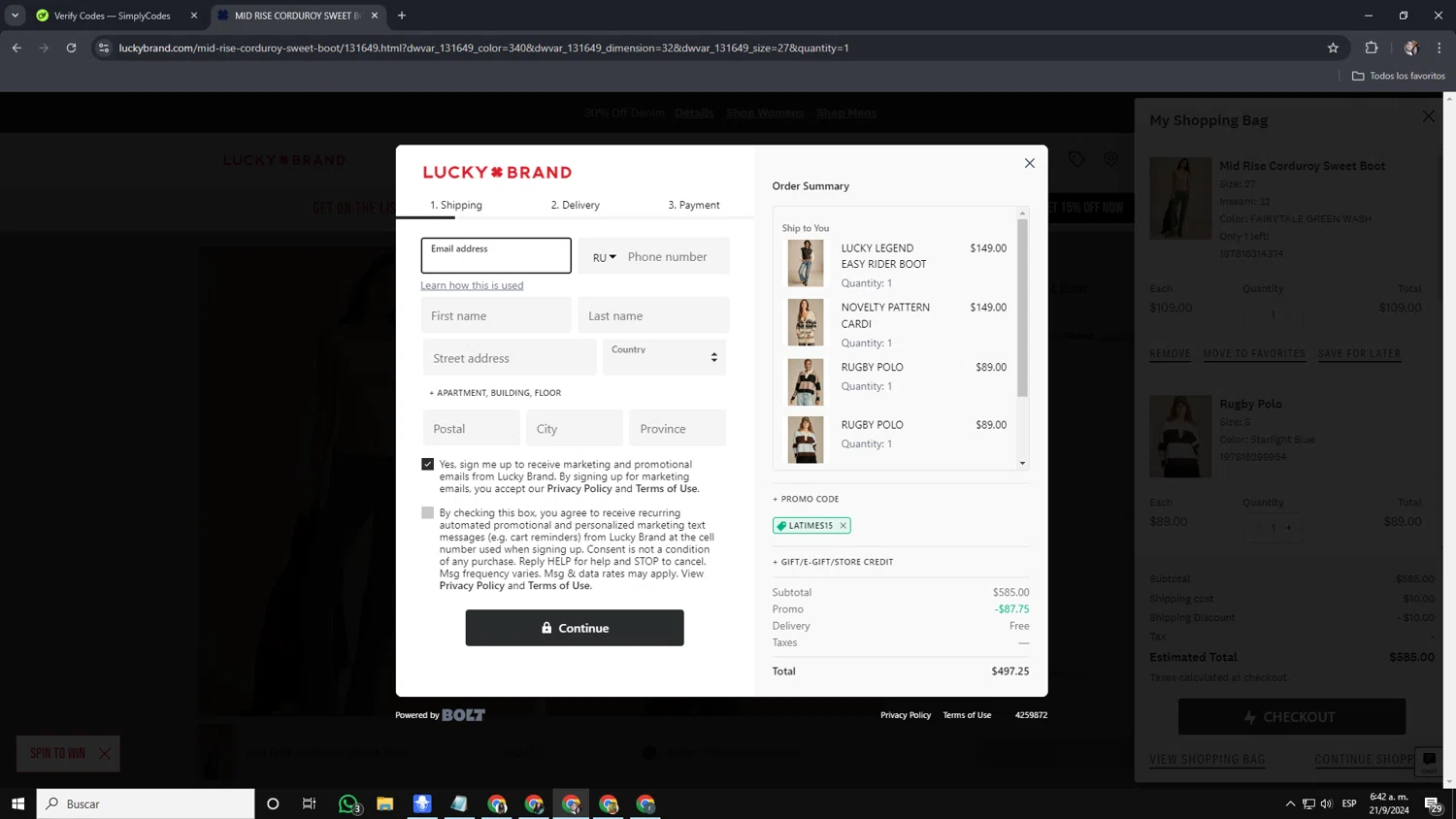Close the Mid Rise Corduroy Sweet Boot tab
This screenshot has height=819, width=1456.
click(375, 16)
